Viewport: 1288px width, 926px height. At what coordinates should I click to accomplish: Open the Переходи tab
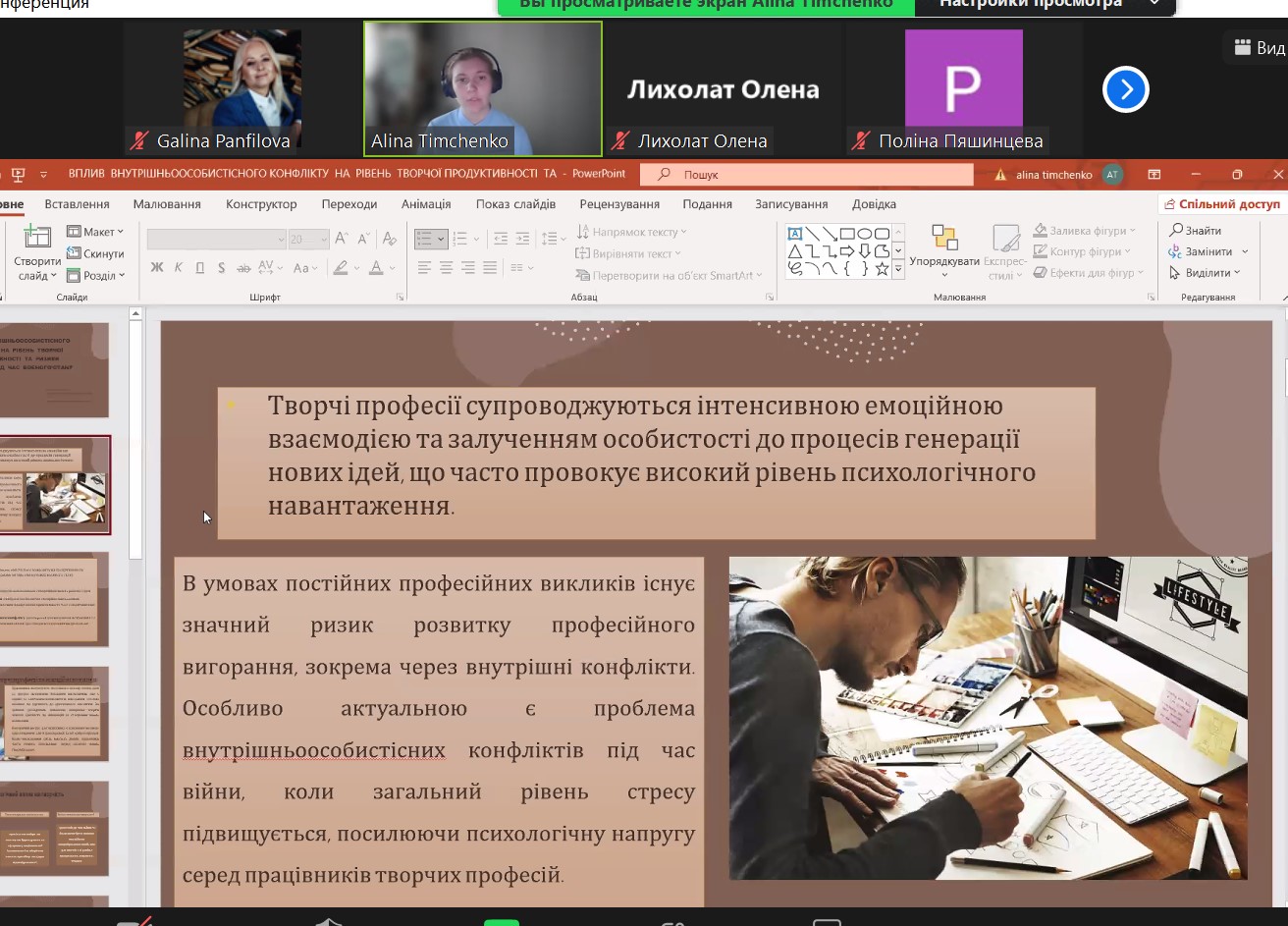349,204
